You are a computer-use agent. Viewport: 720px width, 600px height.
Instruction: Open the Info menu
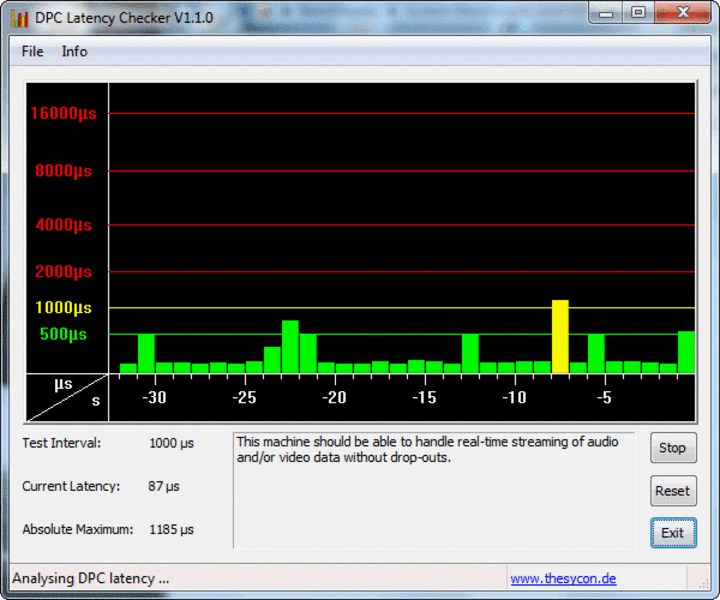click(x=74, y=51)
